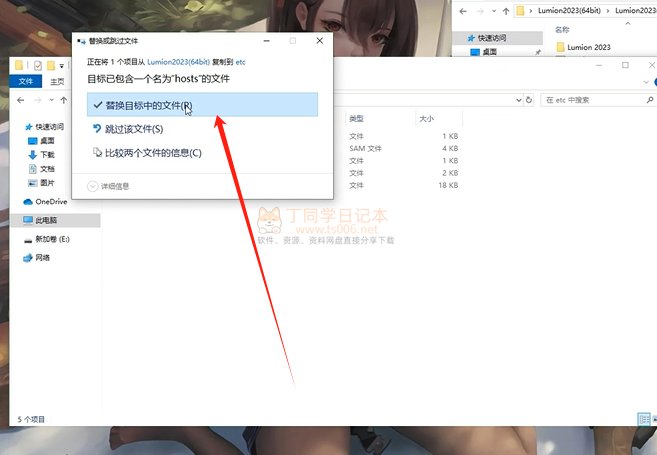
Task: Click the 5 个项目 status text
Action: (31, 419)
